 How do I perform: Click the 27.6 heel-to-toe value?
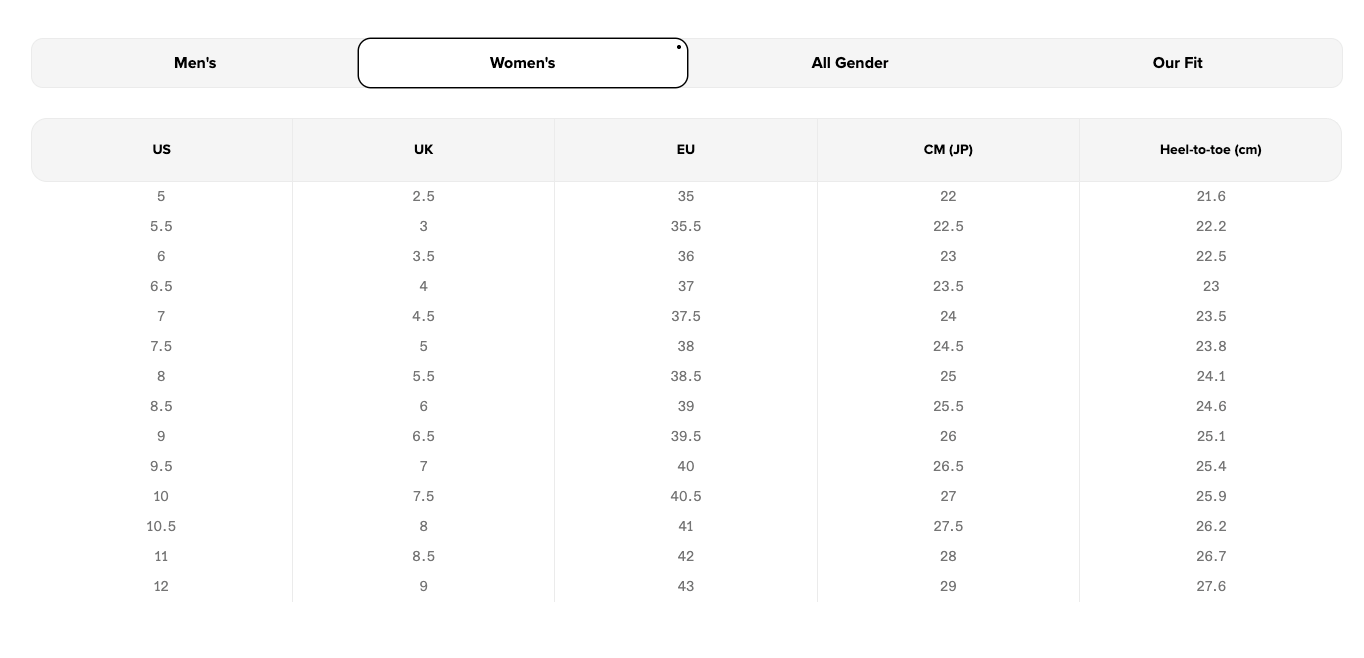[1211, 586]
